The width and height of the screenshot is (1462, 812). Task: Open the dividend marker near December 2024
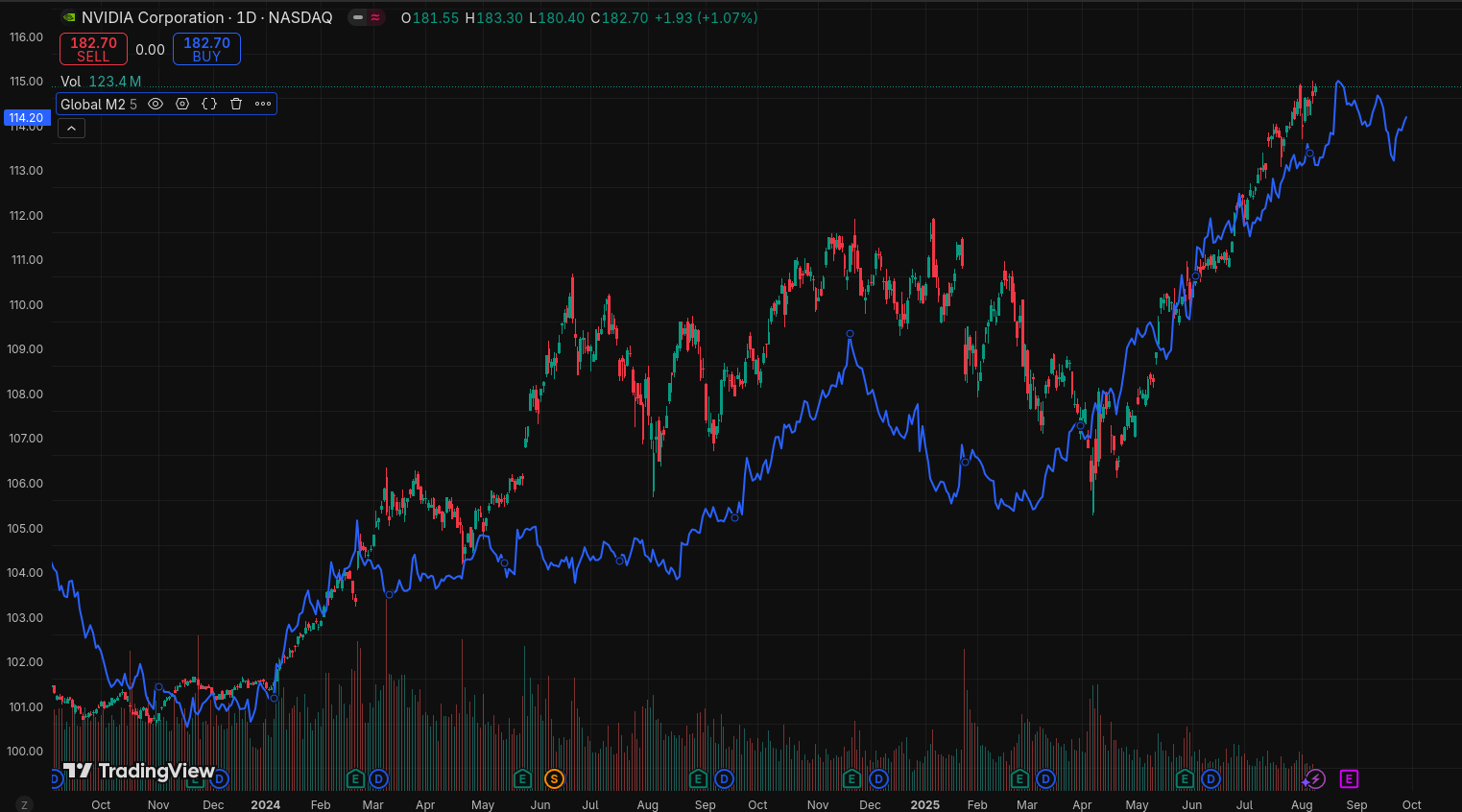coord(878,778)
